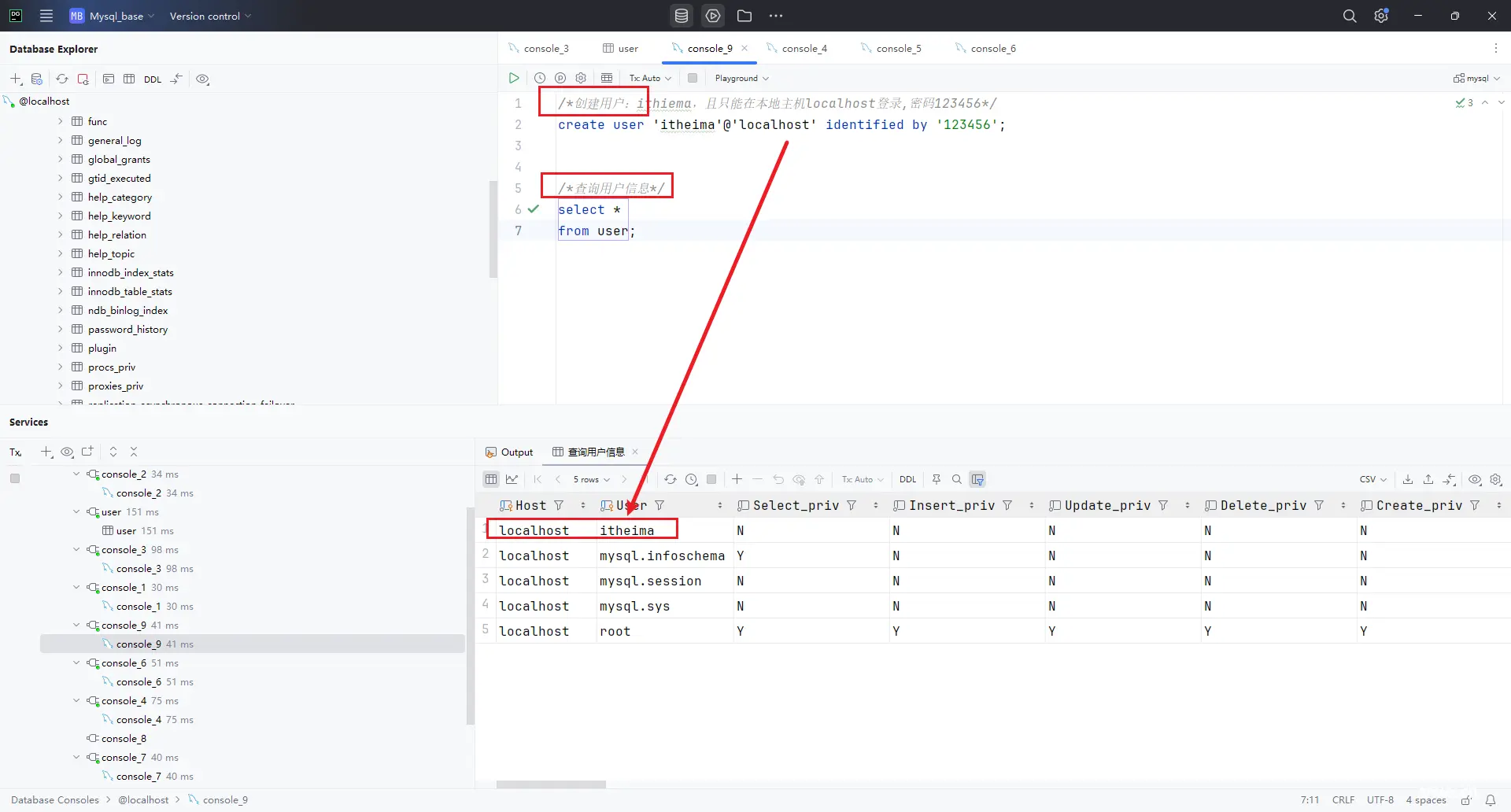1511x812 pixels.
Task: Expand the help_topic table node
Action: (61, 253)
